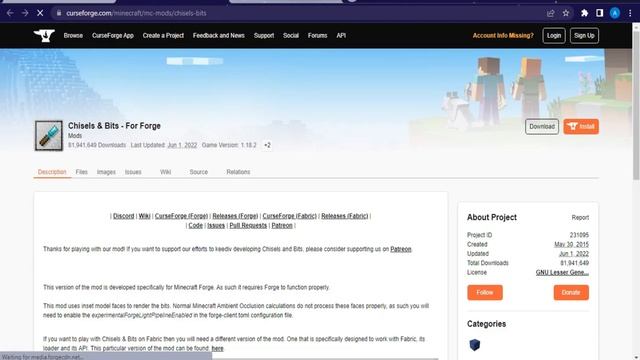Open the Discord link in description
This screenshot has height=360, width=640.
click(x=123, y=216)
